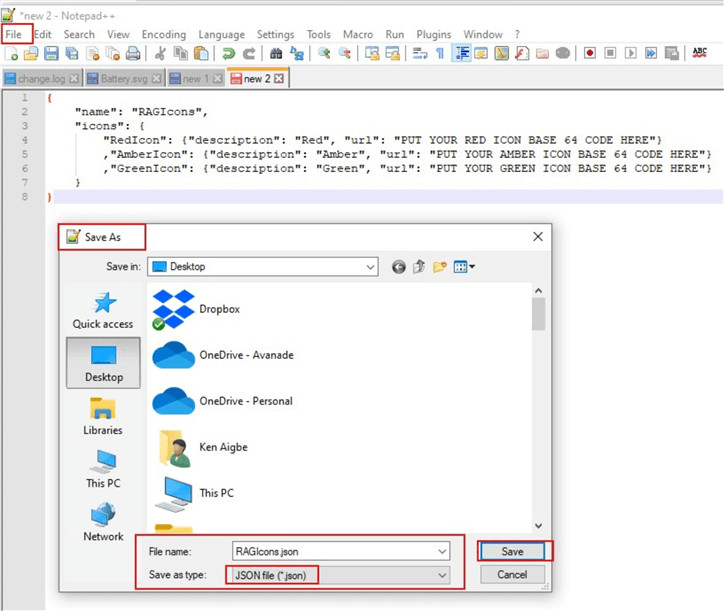This screenshot has width=724, height=611.
Task: Open the View Menu options dropdown
Action: [465, 267]
